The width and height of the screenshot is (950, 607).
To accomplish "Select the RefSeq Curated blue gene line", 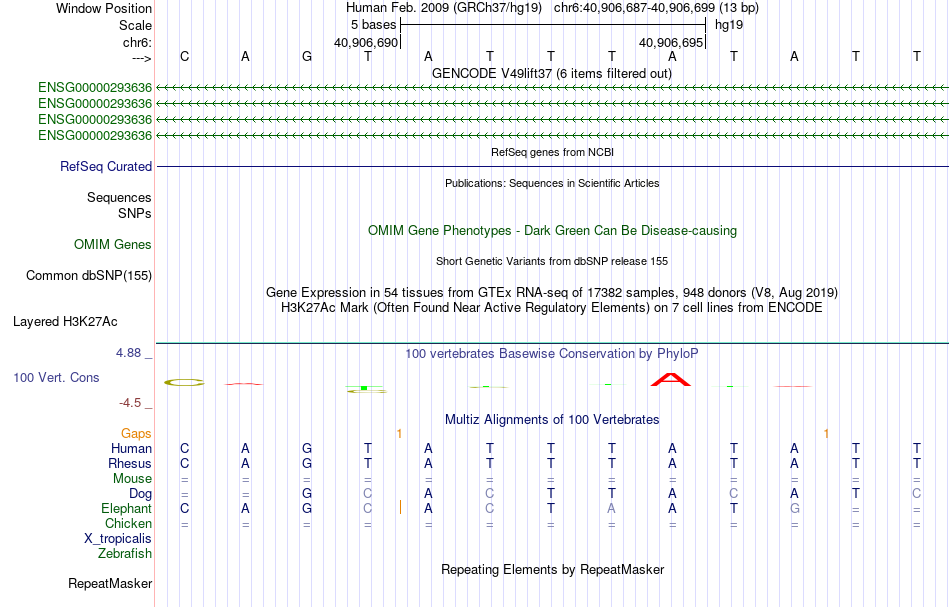I will point(553,166).
